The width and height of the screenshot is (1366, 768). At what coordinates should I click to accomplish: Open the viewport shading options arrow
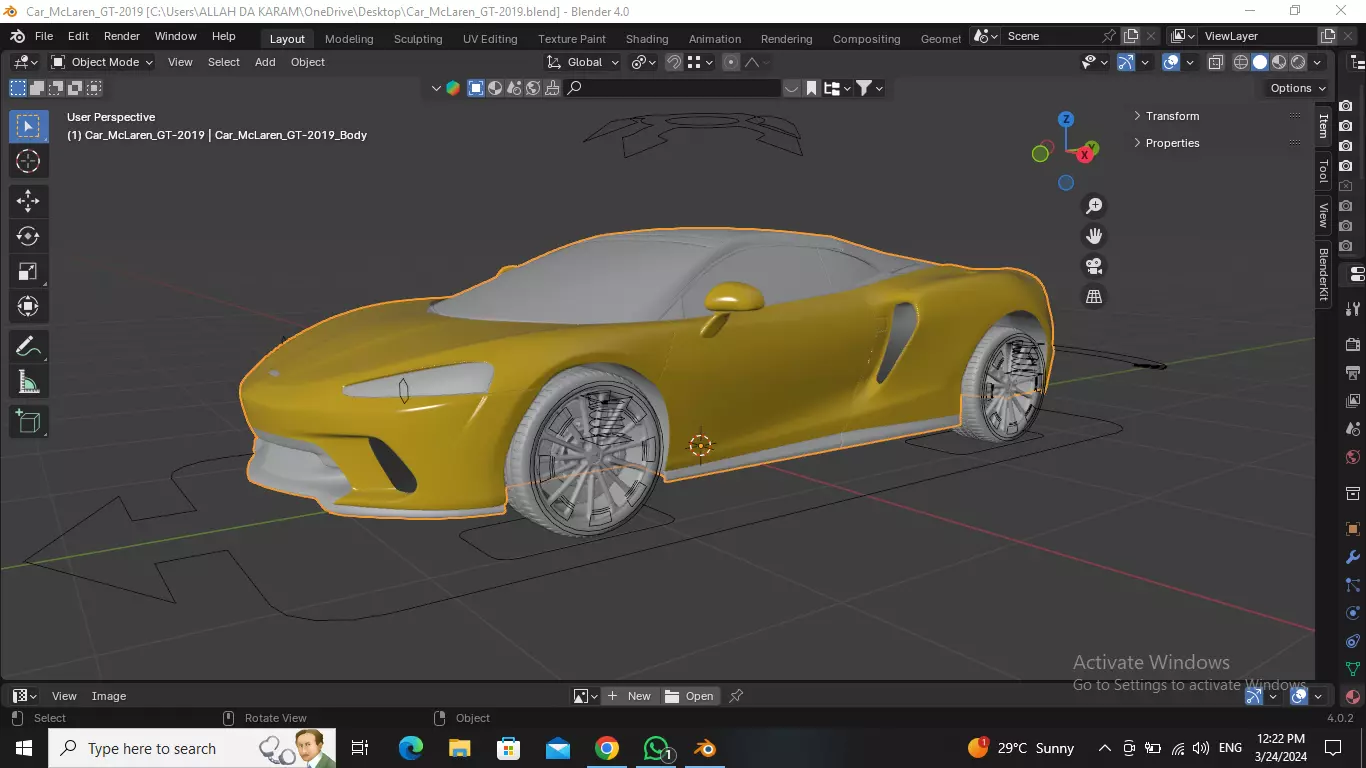tap(1317, 62)
